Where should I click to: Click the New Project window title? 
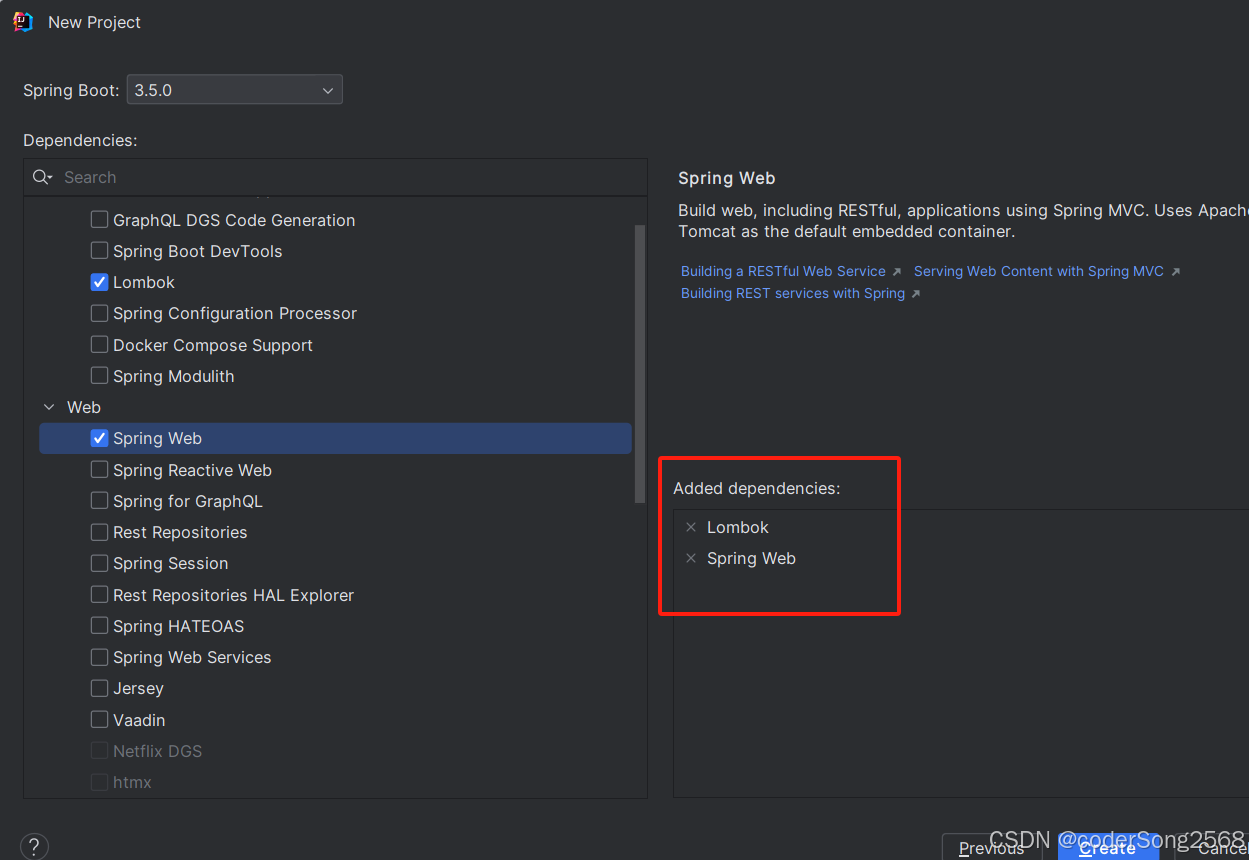[94, 22]
